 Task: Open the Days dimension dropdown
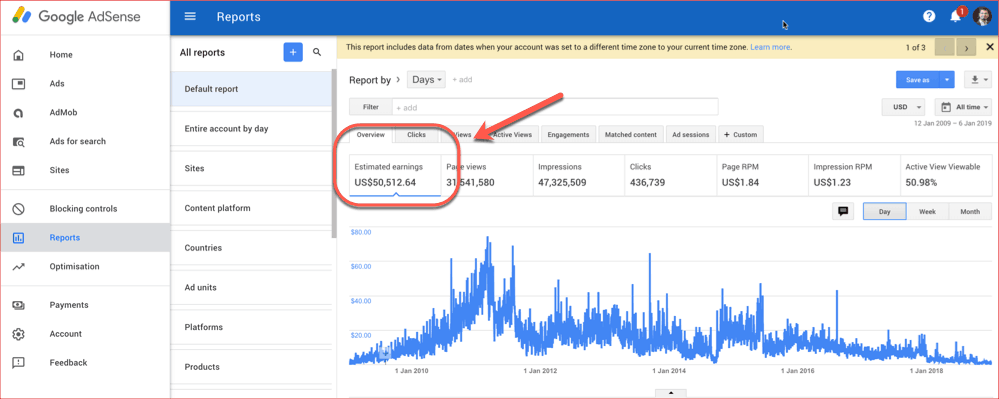point(426,80)
